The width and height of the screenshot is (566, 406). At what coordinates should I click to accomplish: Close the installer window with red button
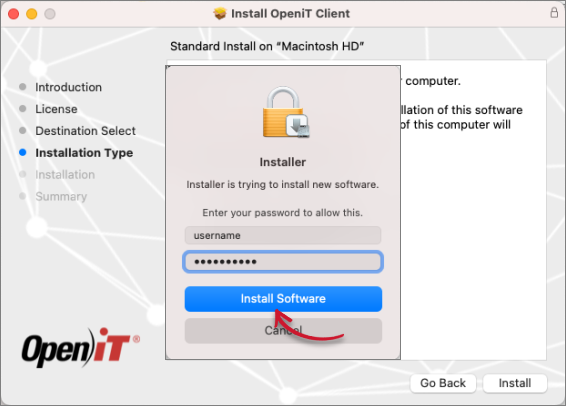click(x=14, y=14)
